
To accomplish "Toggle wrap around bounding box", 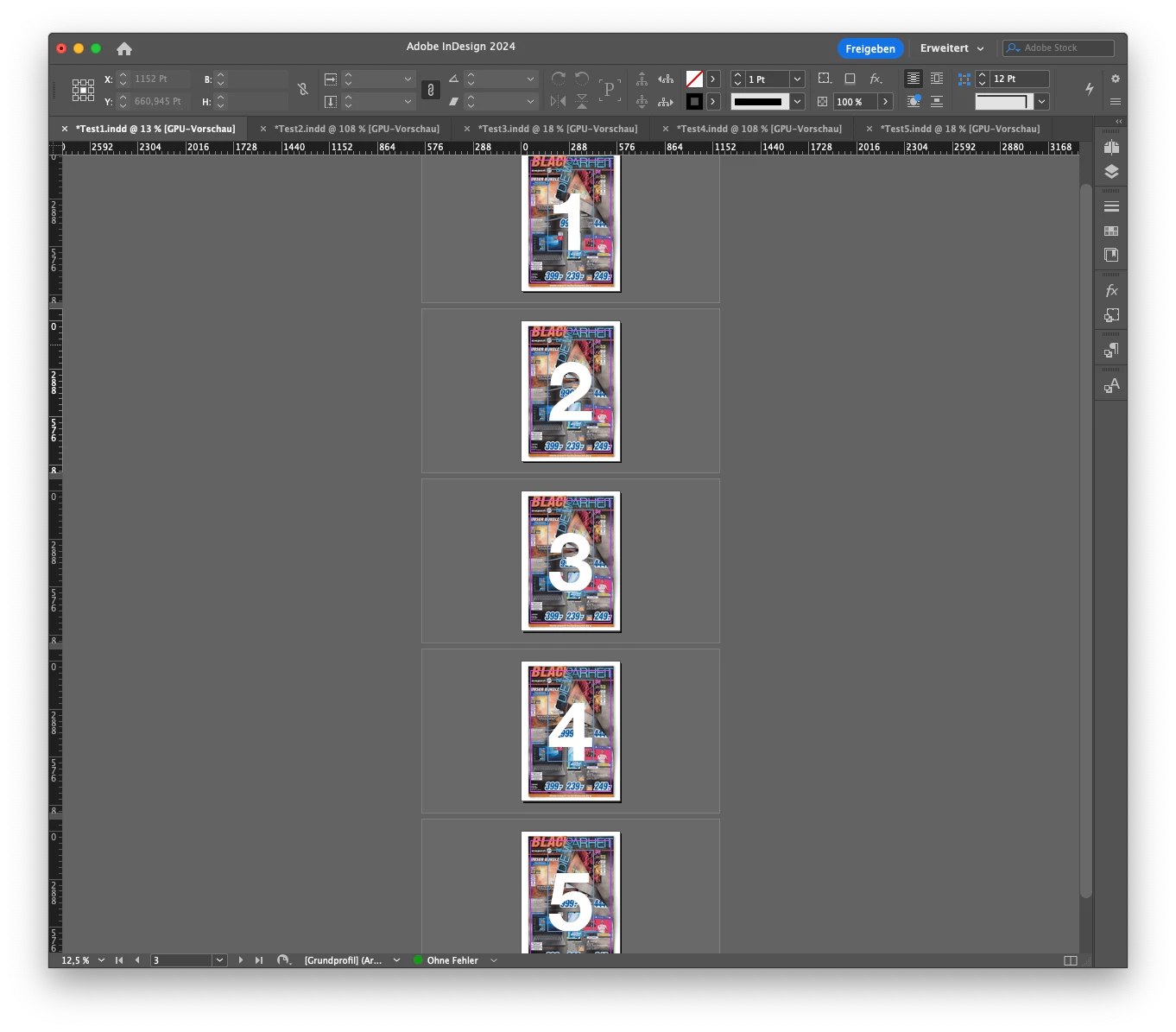I will click(x=937, y=79).
